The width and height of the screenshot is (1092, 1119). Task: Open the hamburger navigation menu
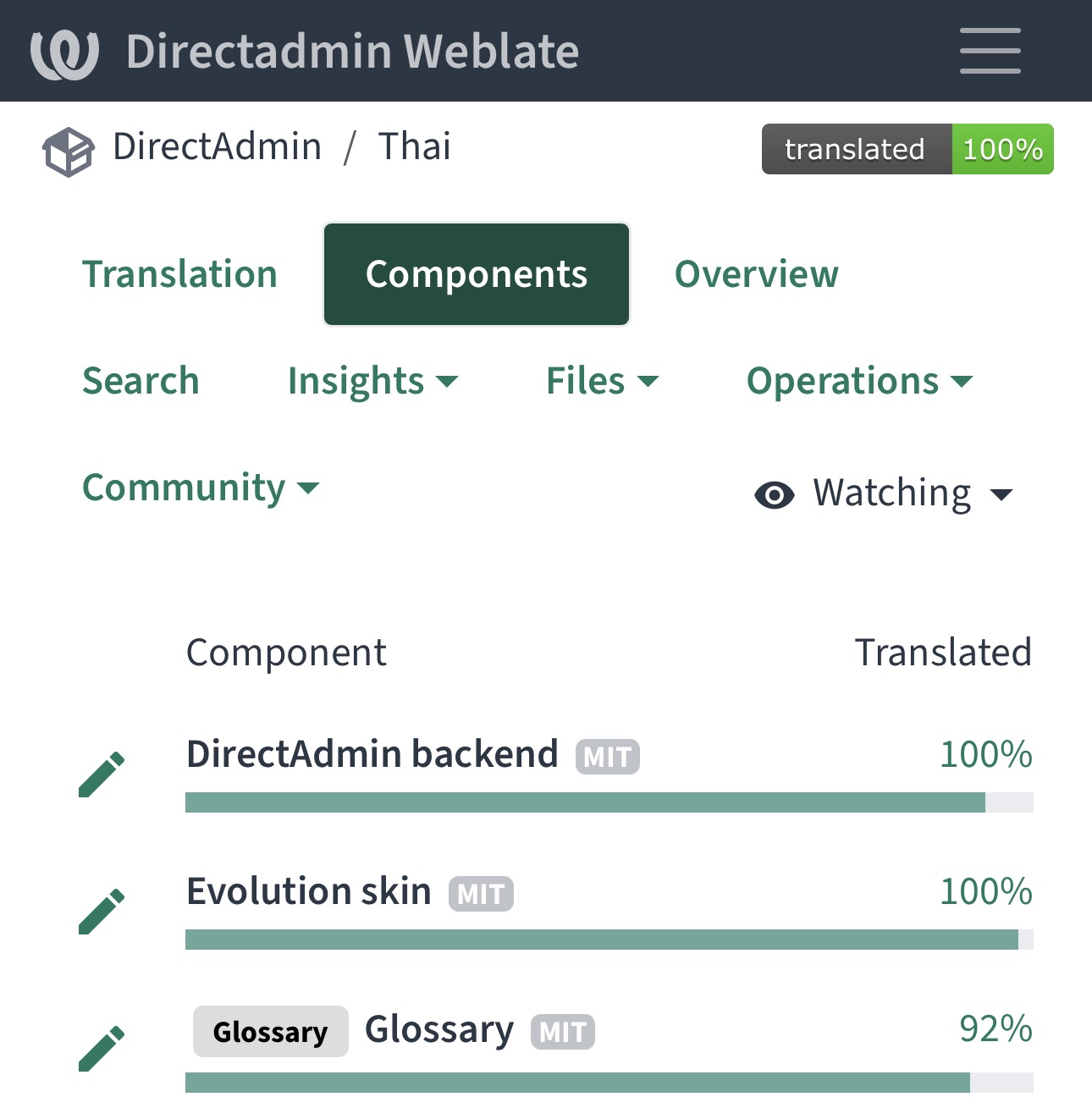click(990, 51)
